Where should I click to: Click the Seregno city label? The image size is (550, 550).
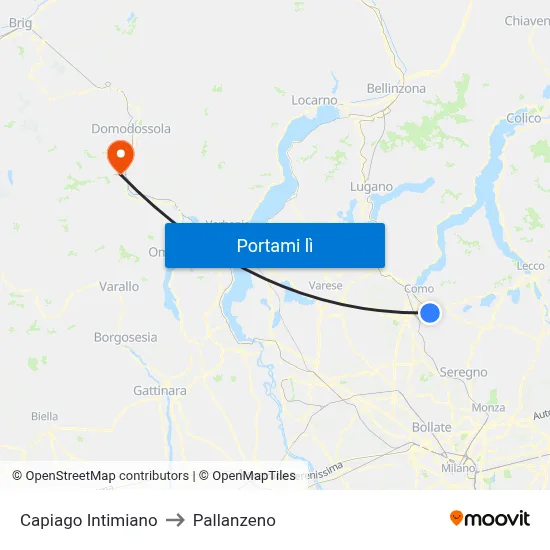click(463, 372)
